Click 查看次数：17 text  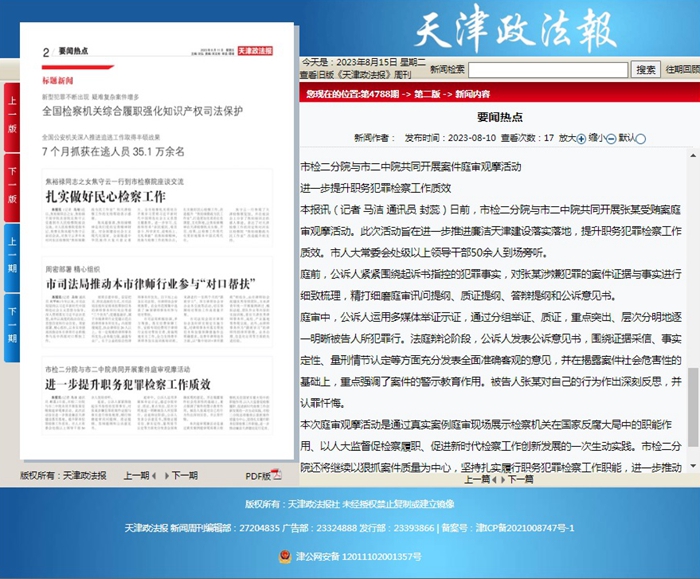[527, 138]
